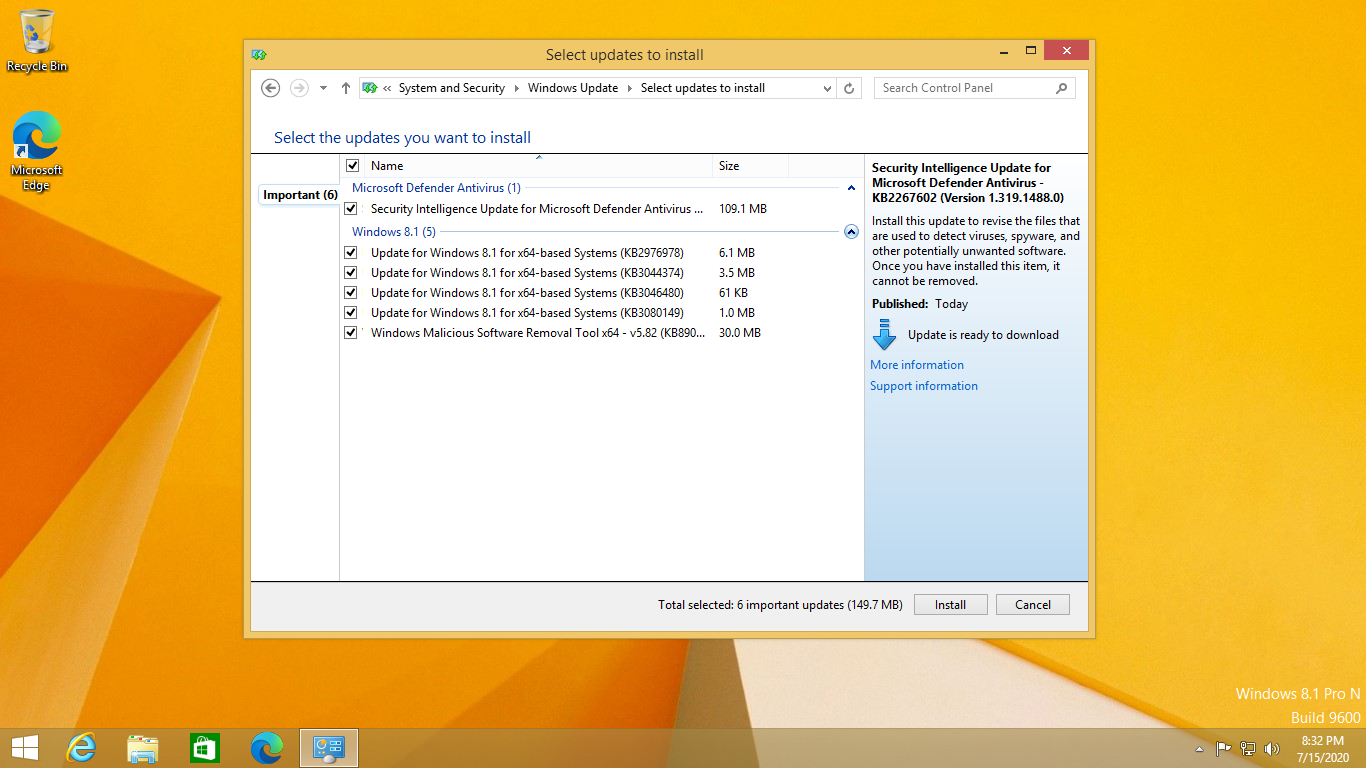Viewport: 1366px width, 768px height.
Task: Open Microsoft Edge desktop shortcut
Action: click(37, 151)
